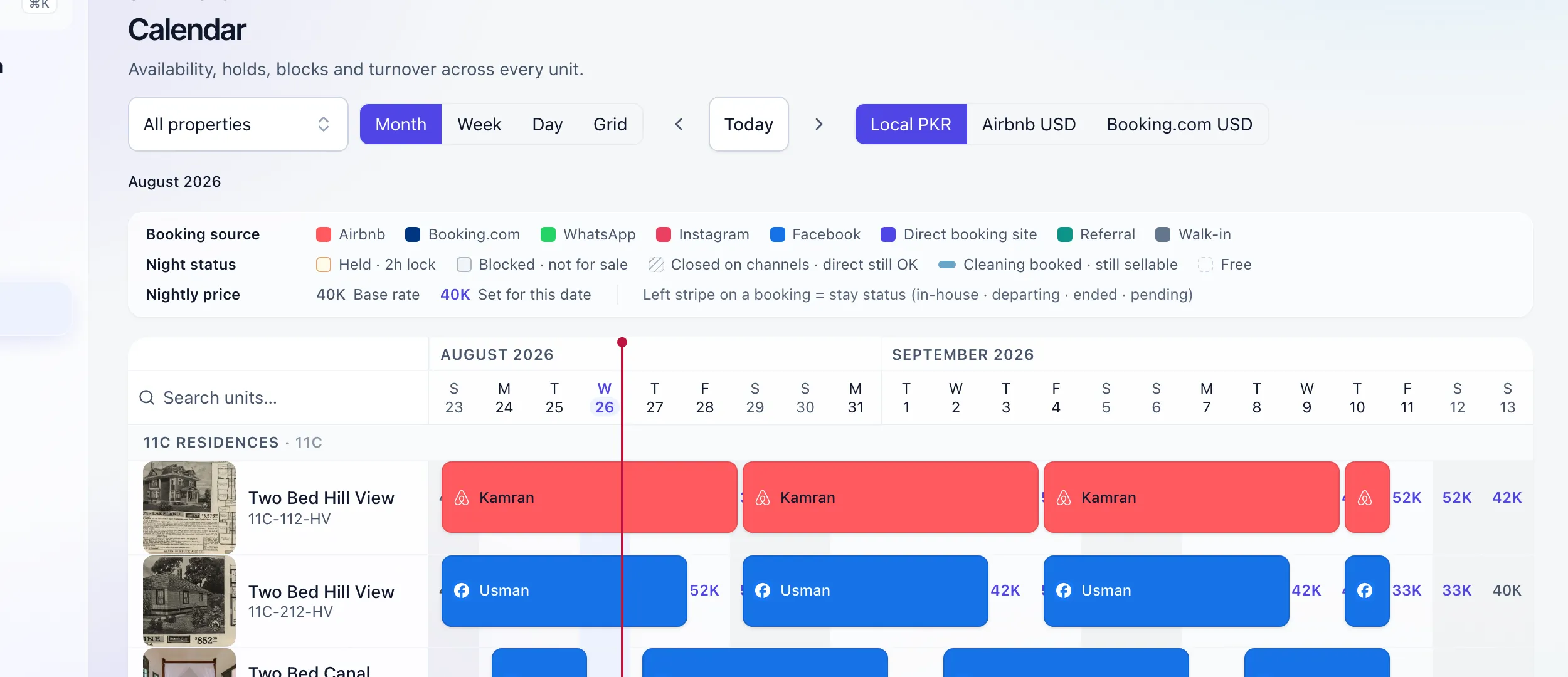
Task: Switch to Month view
Action: pyautogui.click(x=401, y=124)
